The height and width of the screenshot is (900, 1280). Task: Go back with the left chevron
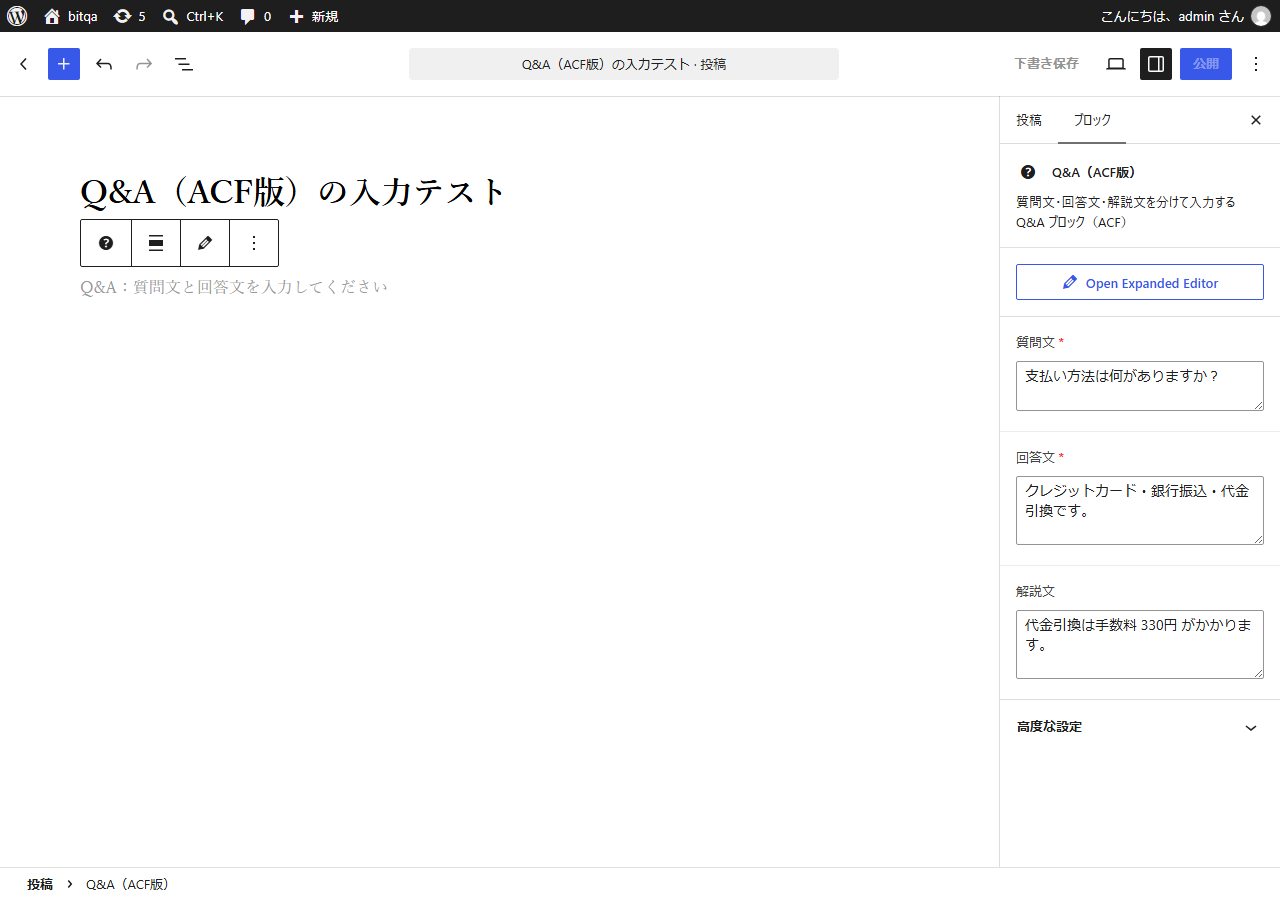tap(24, 64)
